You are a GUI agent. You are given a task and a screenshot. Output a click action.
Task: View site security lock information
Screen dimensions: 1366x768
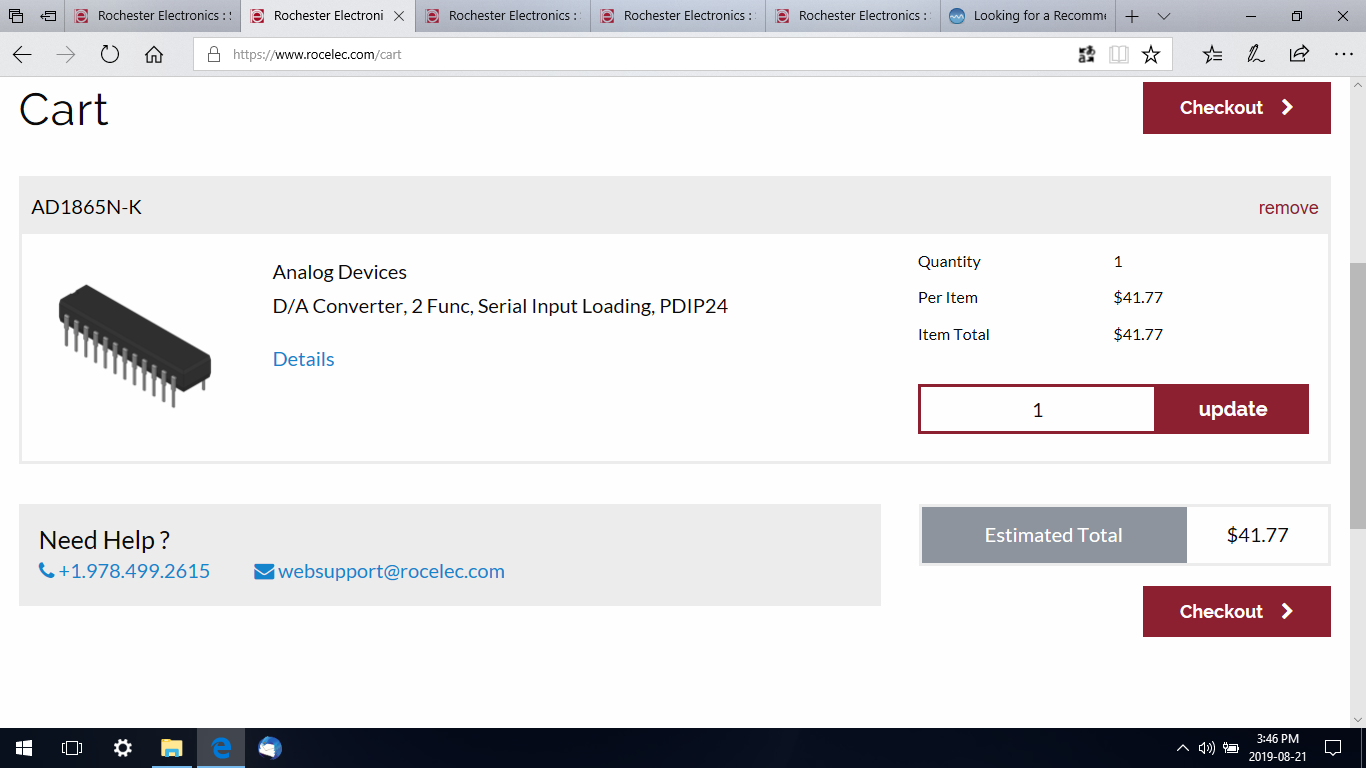tap(213, 55)
